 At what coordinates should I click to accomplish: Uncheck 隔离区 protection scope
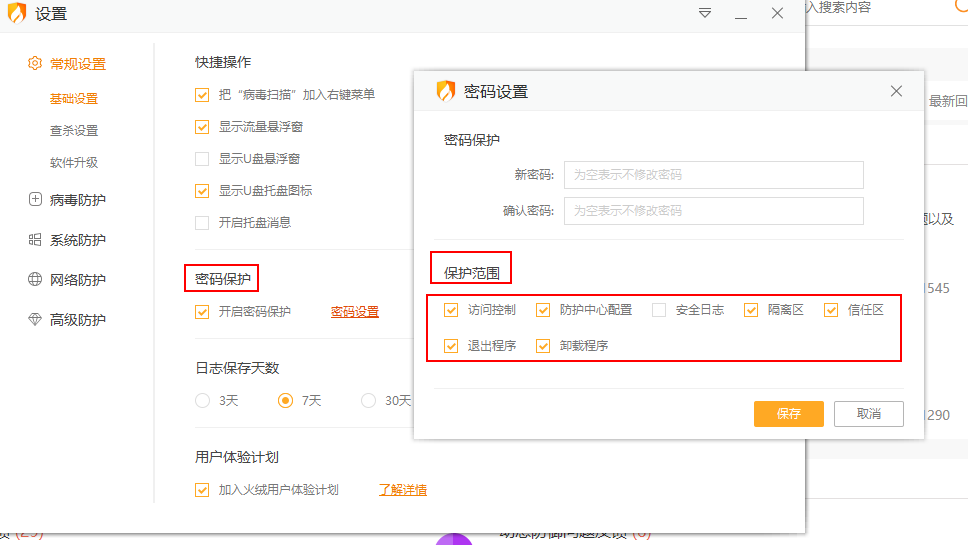click(751, 310)
